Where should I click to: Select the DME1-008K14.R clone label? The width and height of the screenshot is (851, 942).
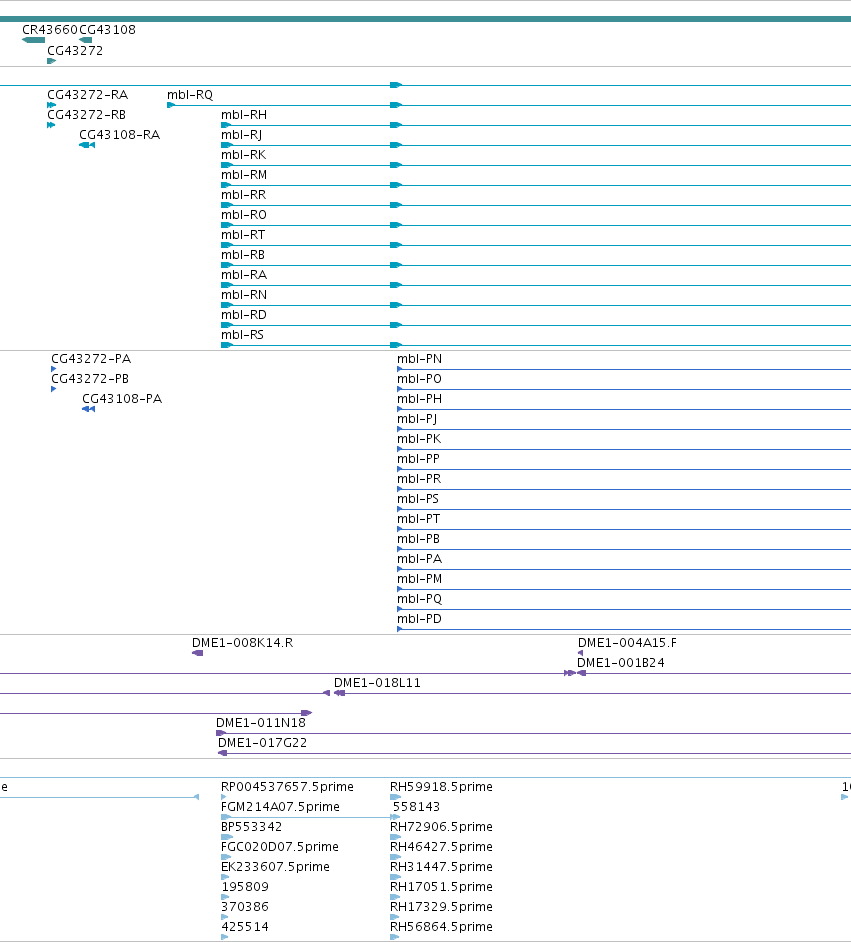tap(243, 643)
